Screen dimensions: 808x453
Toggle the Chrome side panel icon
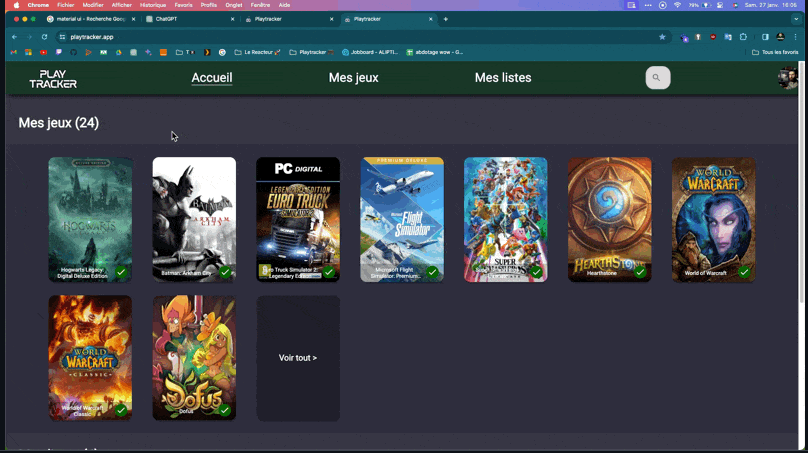[765, 37]
